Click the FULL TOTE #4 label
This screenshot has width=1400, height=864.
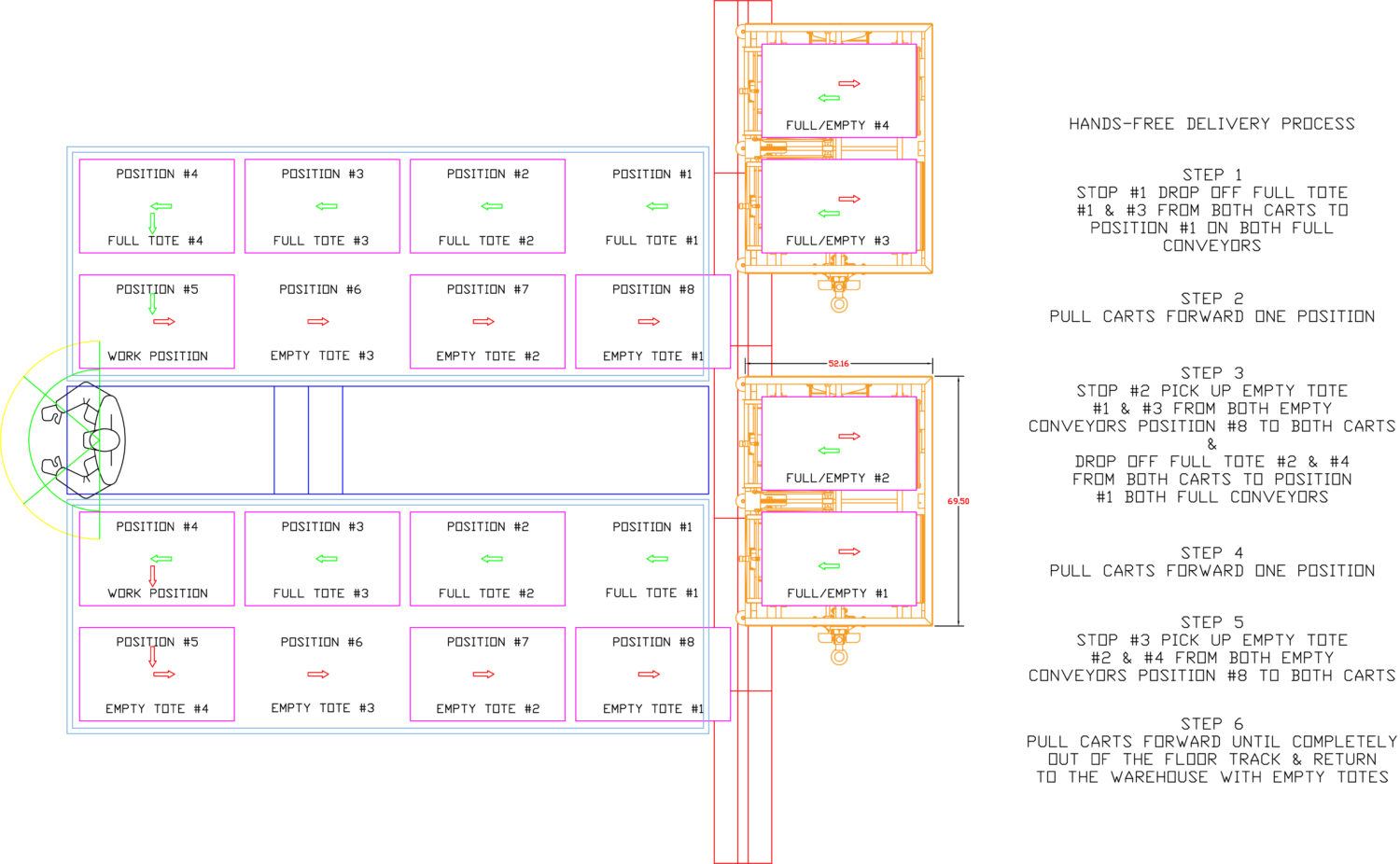155,241
